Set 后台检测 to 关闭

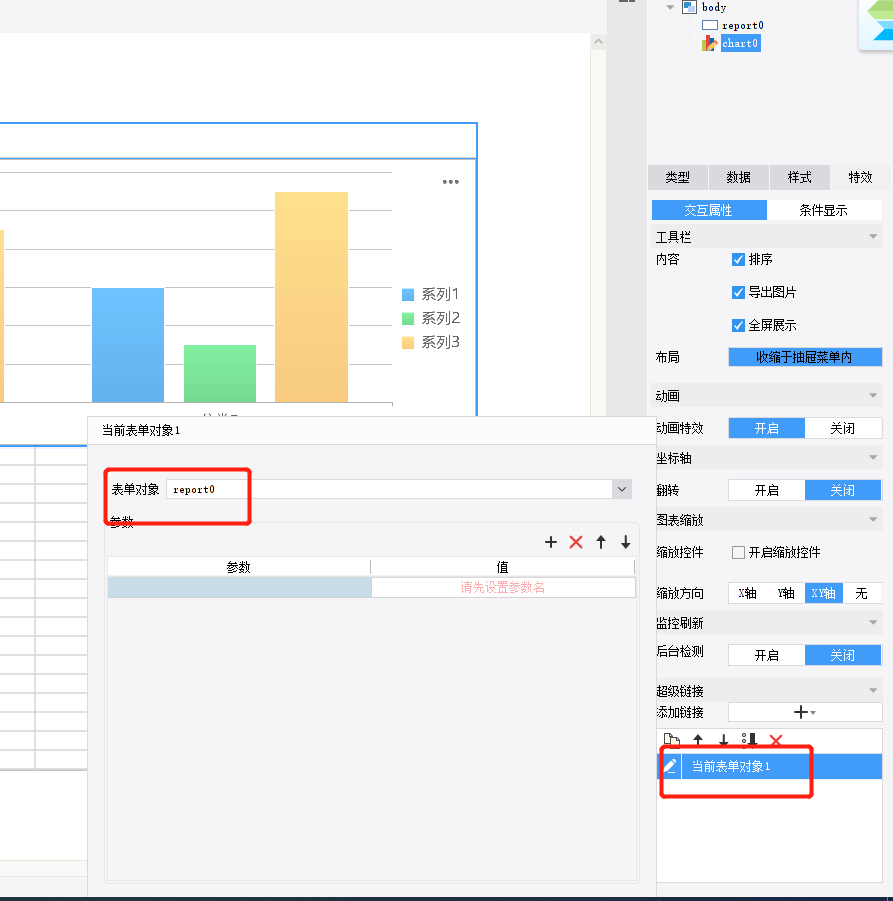coord(842,655)
